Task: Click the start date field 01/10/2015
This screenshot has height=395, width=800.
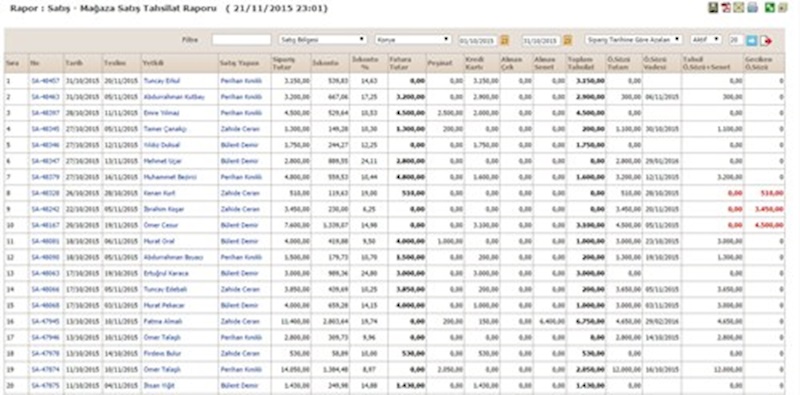Action: [478, 40]
